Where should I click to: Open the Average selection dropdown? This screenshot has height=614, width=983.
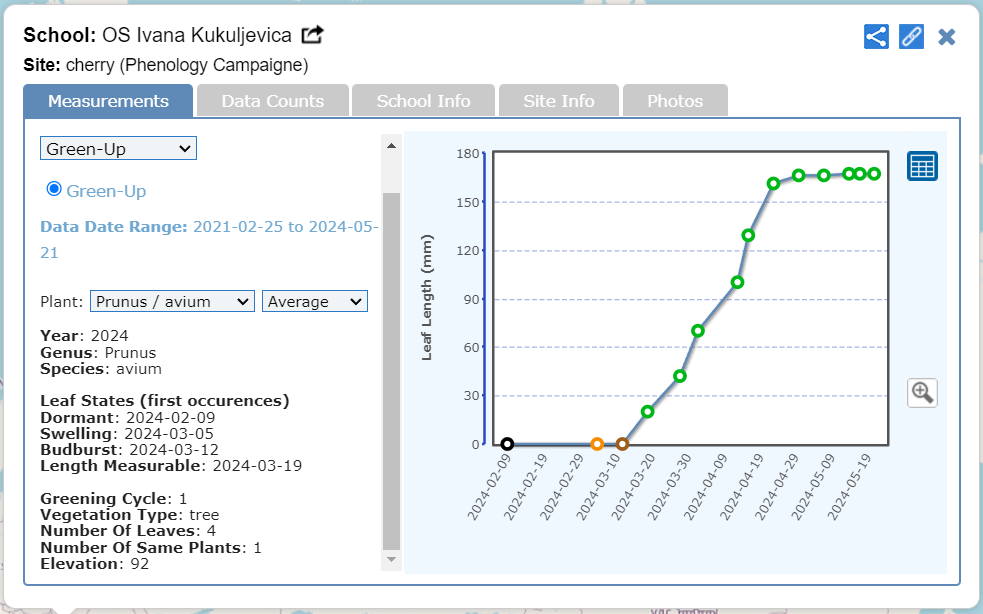[314, 301]
